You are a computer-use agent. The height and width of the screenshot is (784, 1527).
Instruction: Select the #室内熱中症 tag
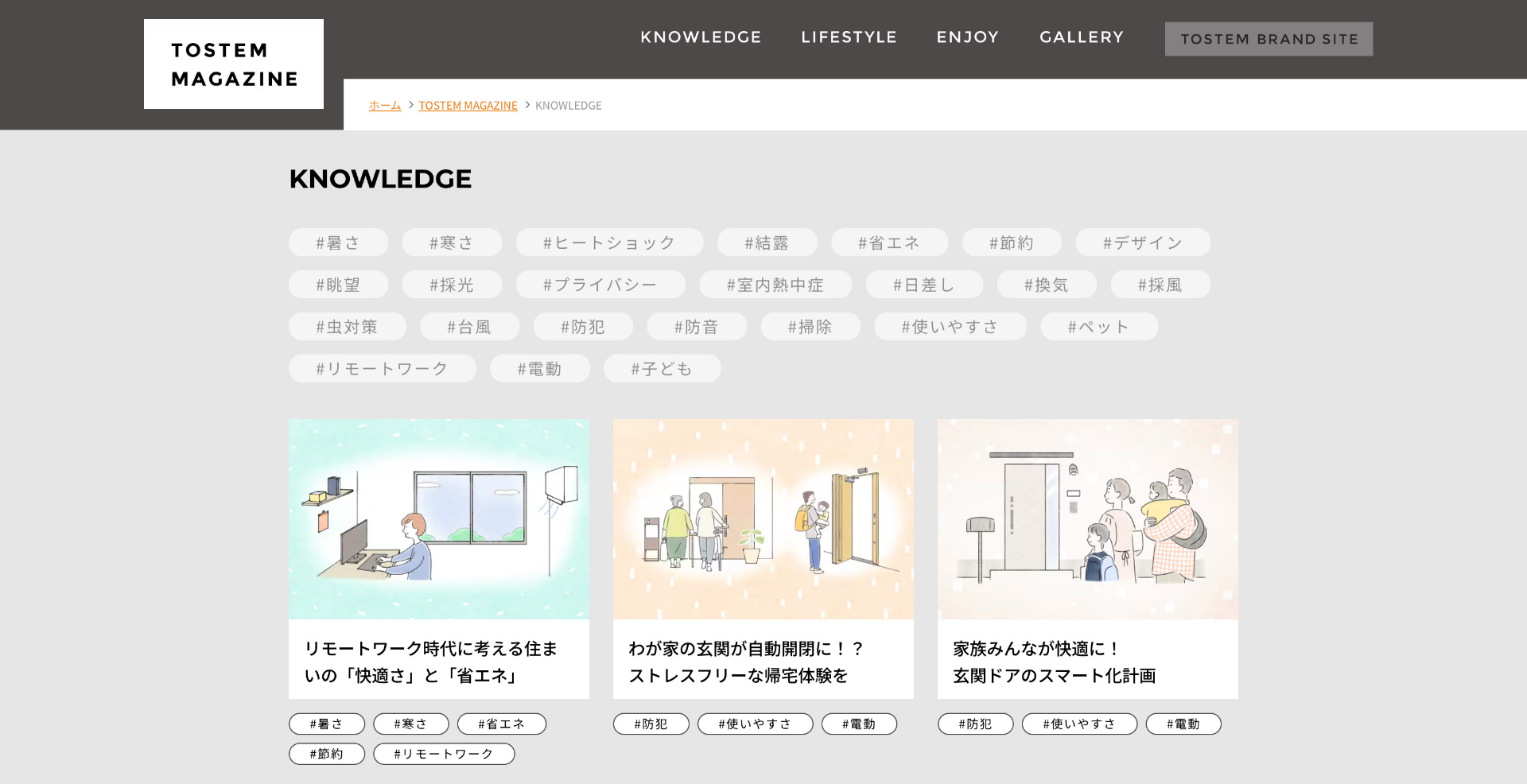pyautogui.click(x=775, y=285)
